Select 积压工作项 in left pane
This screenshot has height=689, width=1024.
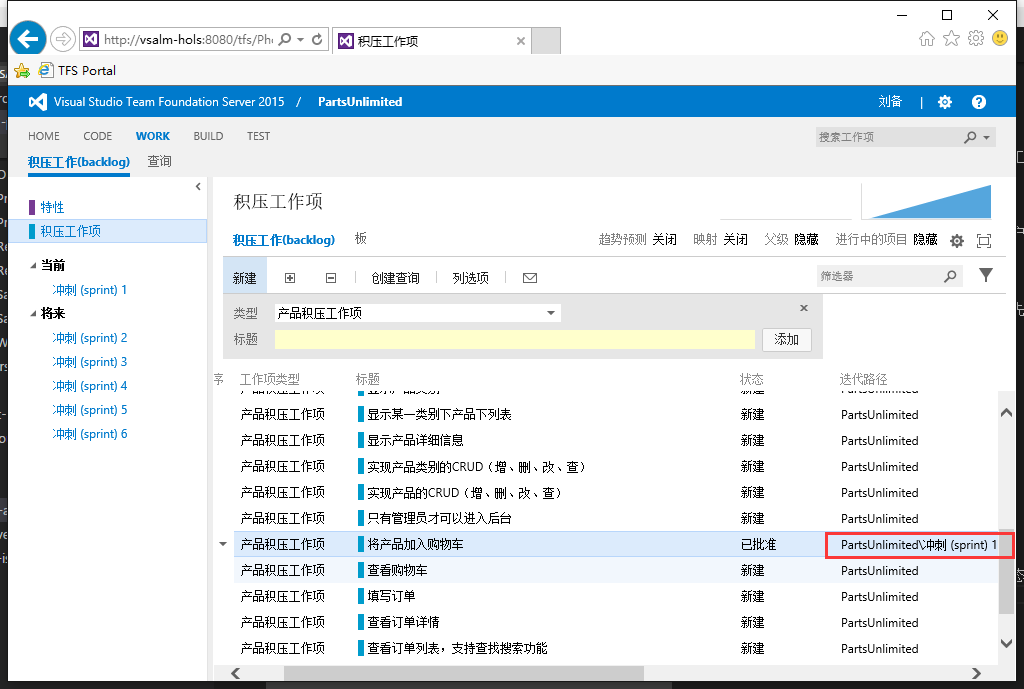(108, 231)
